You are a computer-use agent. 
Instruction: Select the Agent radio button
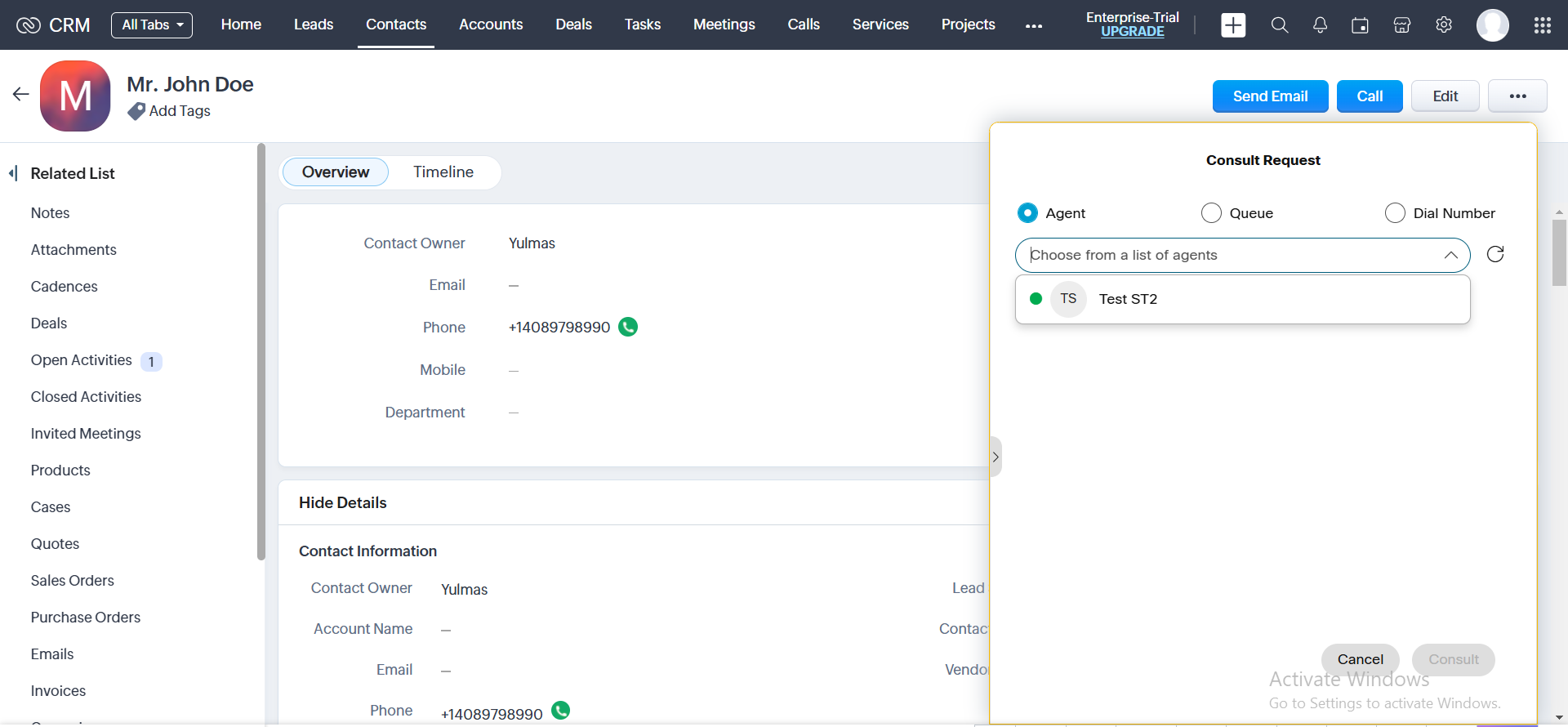(x=1027, y=213)
